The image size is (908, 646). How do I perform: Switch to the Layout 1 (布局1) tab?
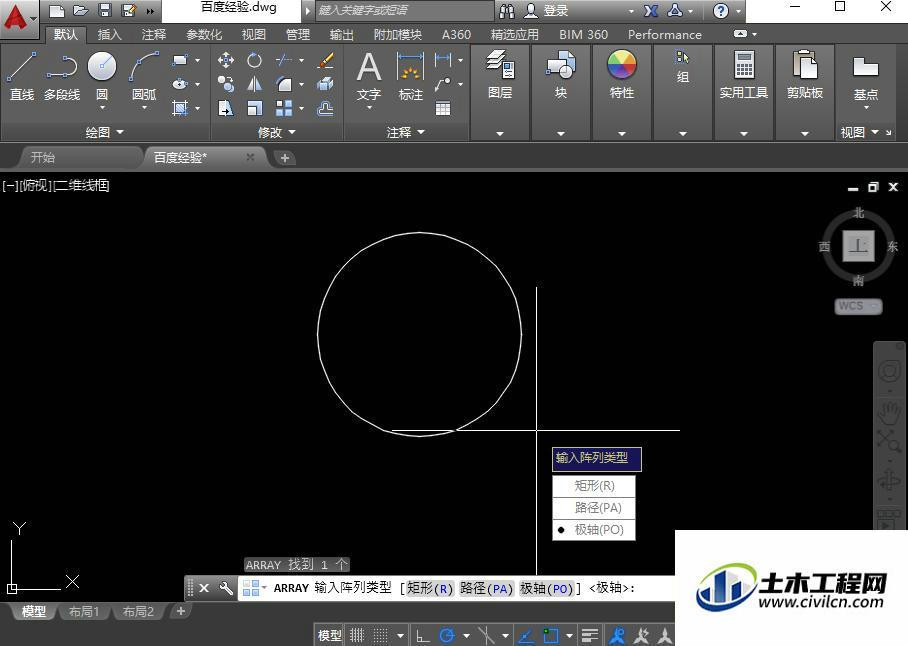pyautogui.click(x=84, y=611)
